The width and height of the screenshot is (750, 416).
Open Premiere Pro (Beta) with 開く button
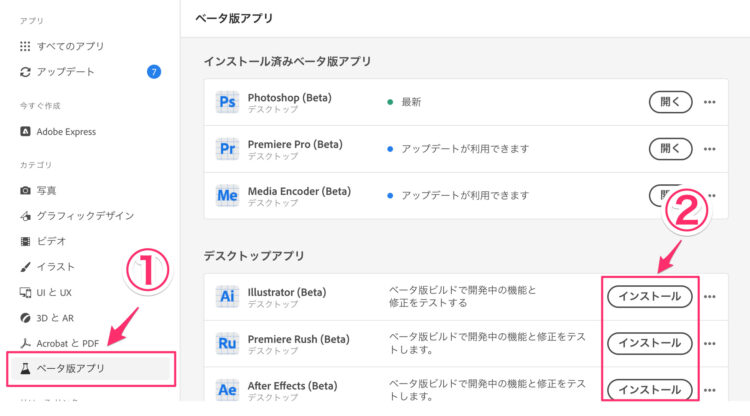[x=671, y=149]
